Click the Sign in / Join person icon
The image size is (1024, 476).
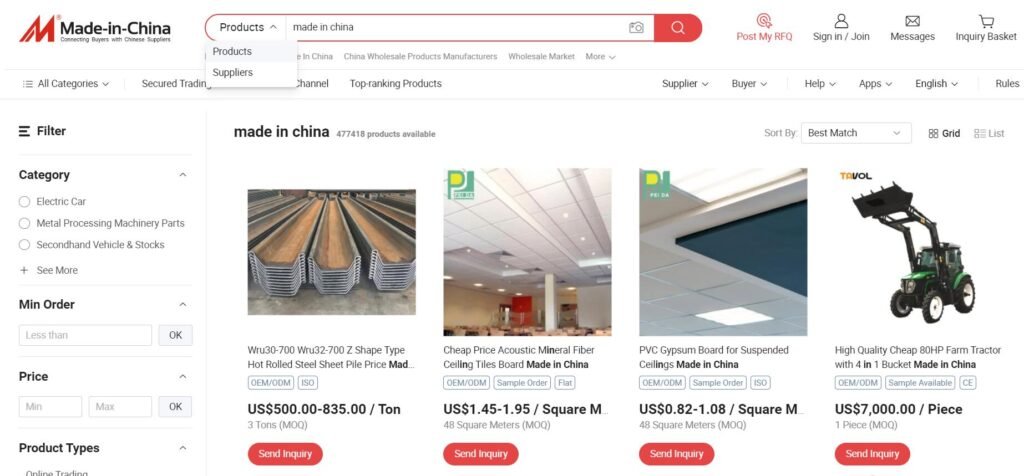pos(841,21)
